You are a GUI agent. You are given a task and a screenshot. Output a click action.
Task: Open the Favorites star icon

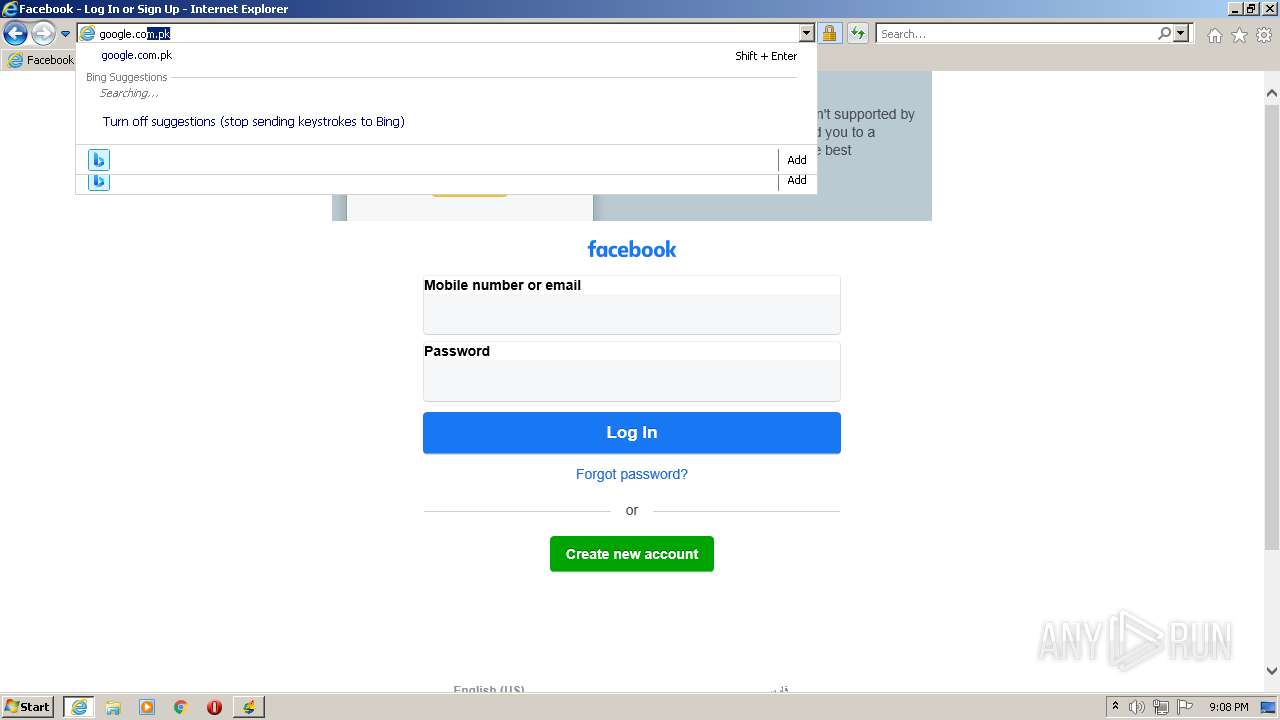point(1239,35)
